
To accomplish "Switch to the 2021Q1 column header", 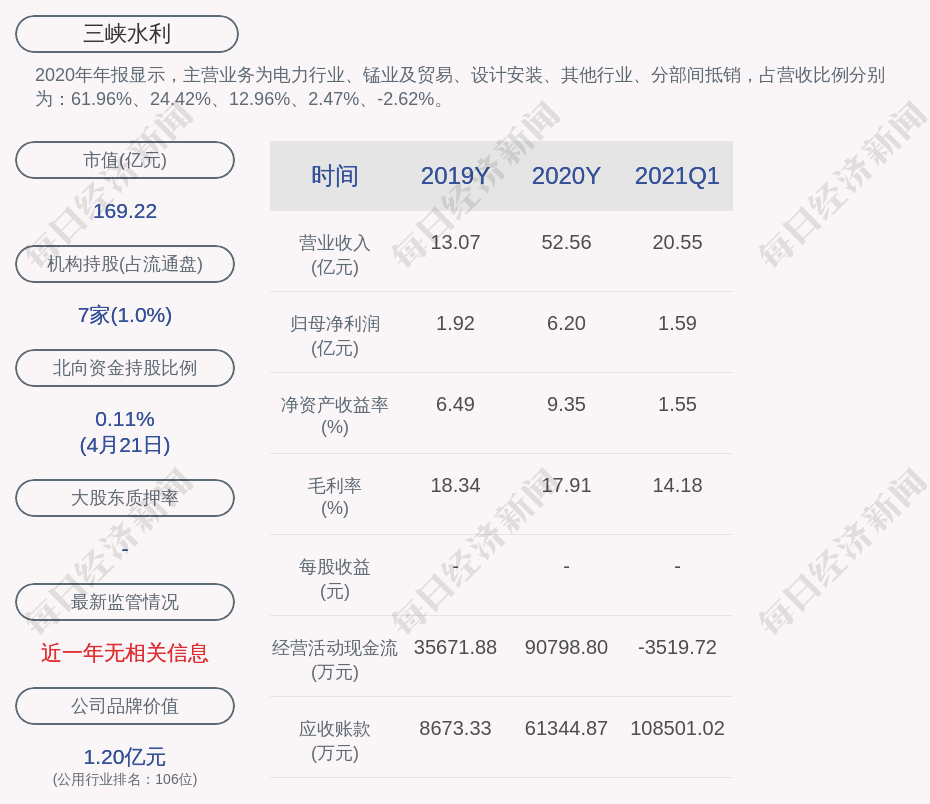I will click(x=677, y=176).
